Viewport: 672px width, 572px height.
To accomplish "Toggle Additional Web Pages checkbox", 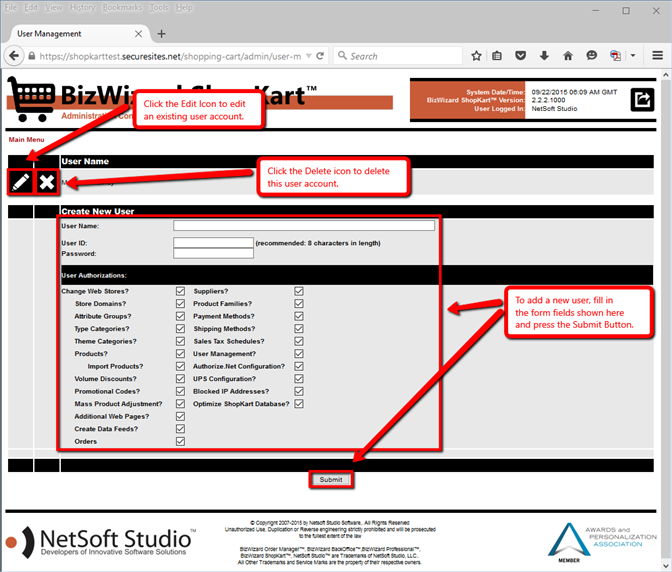I will (x=180, y=416).
